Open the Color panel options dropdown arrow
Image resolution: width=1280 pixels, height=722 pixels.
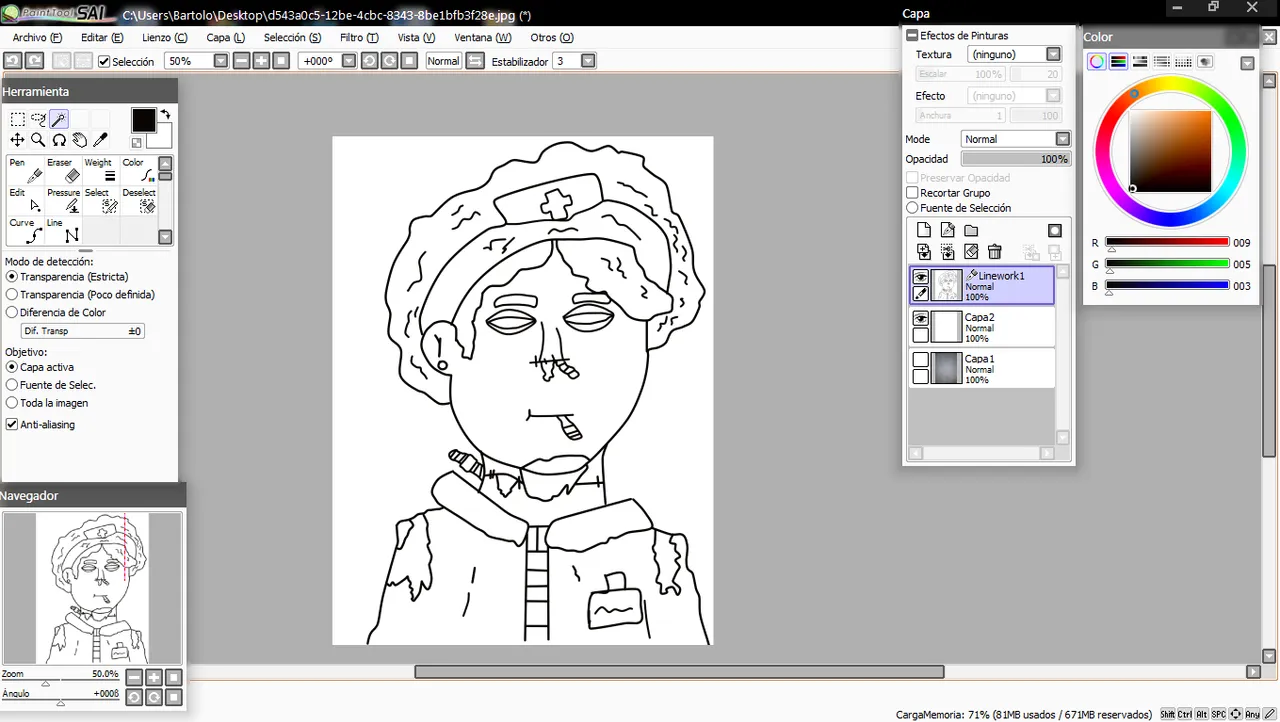tap(1247, 63)
